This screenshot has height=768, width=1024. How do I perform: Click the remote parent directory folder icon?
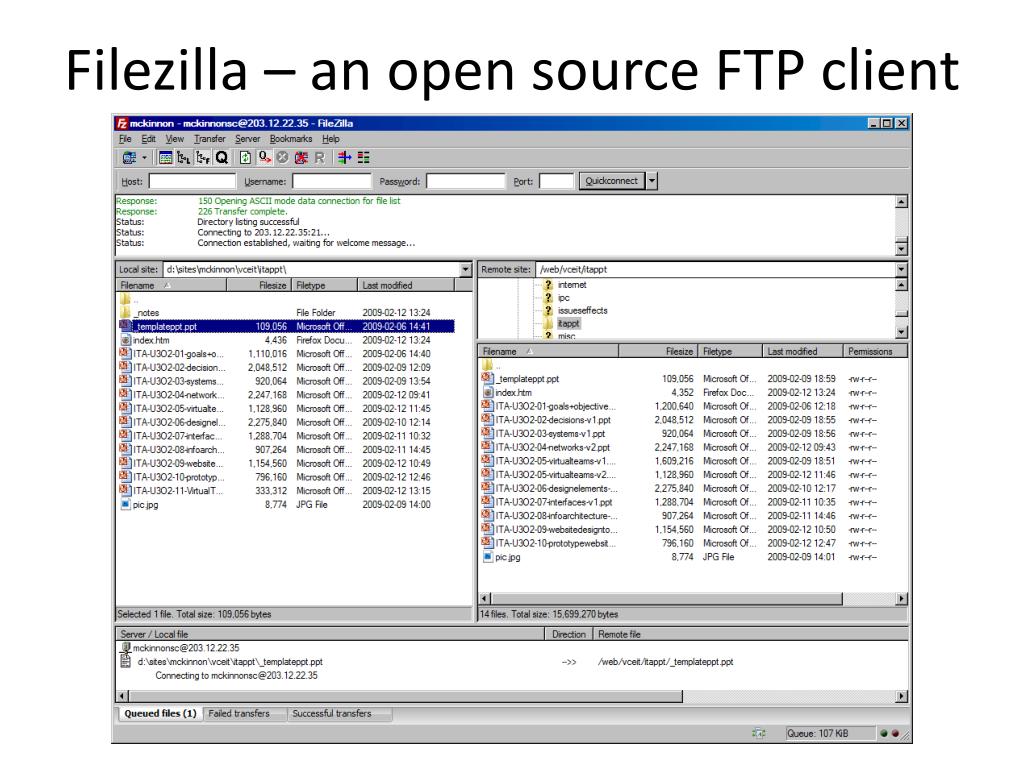(487, 365)
